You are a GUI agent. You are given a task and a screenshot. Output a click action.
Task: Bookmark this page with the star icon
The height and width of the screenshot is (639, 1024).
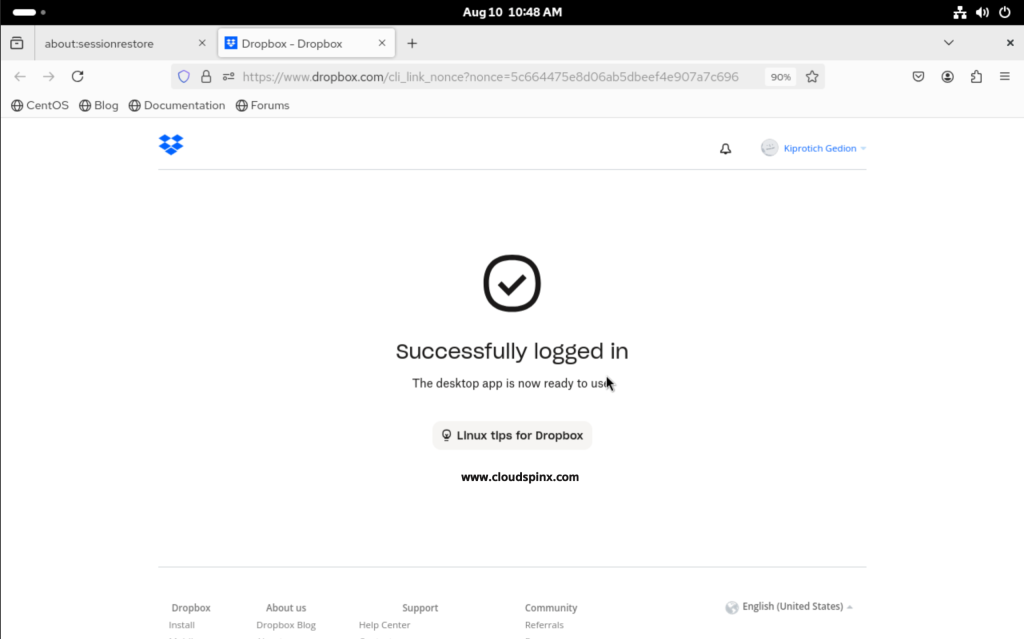(812, 76)
